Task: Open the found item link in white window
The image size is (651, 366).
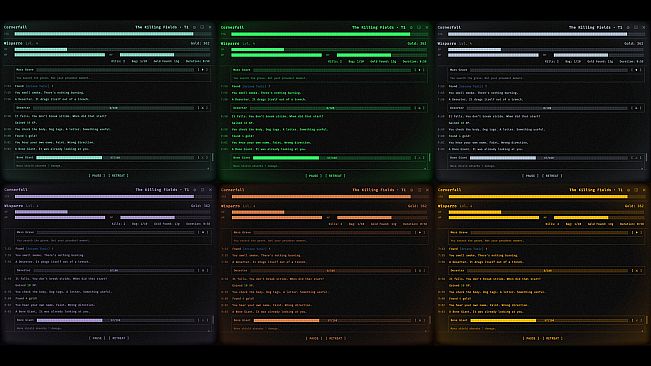Action: click(x=471, y=86)
